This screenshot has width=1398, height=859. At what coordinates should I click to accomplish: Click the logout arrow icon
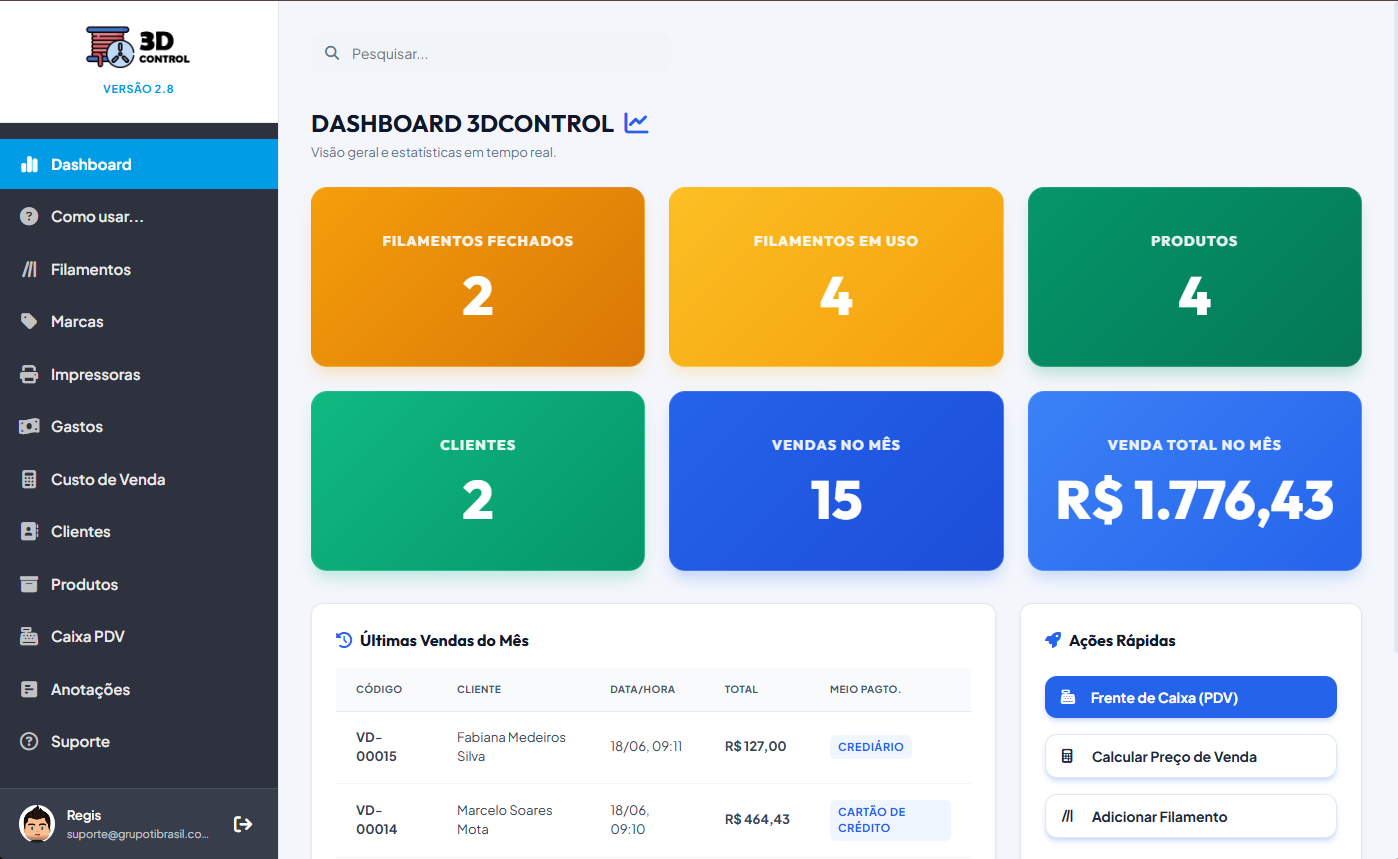tap(242, 824)
